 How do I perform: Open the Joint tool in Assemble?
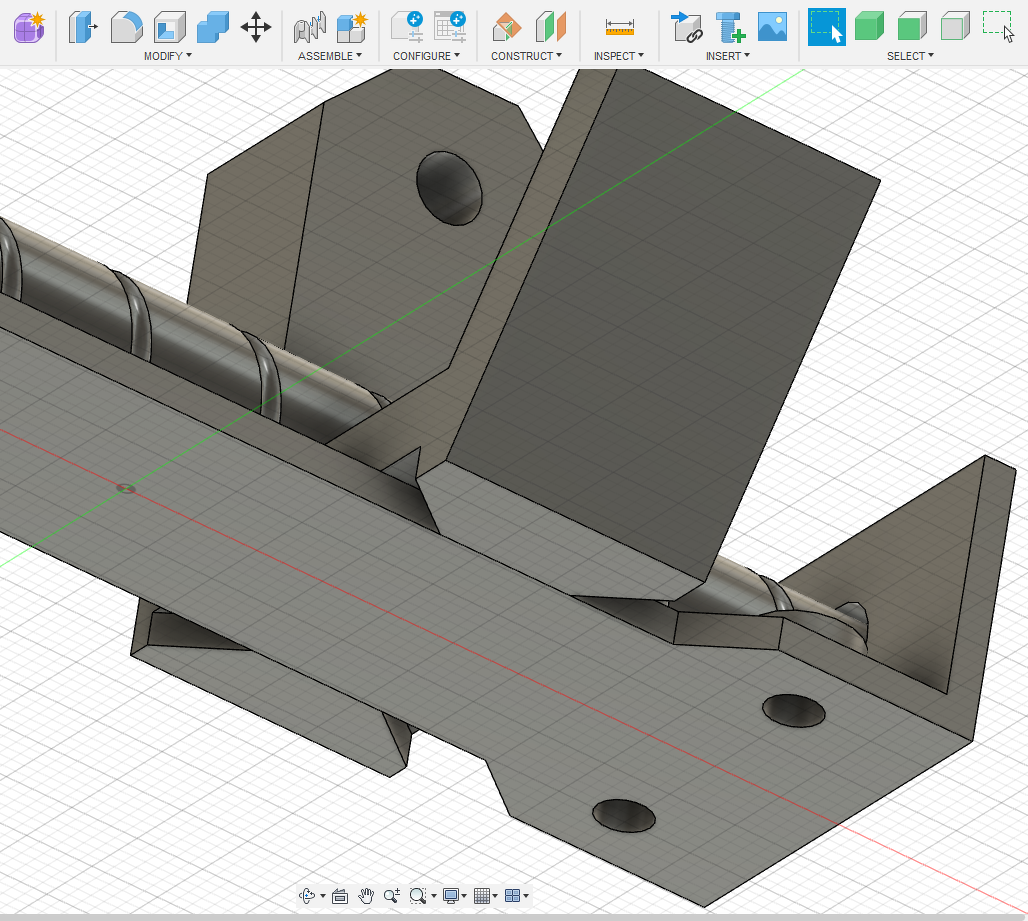pyautogui.click(x=309, y=28)
